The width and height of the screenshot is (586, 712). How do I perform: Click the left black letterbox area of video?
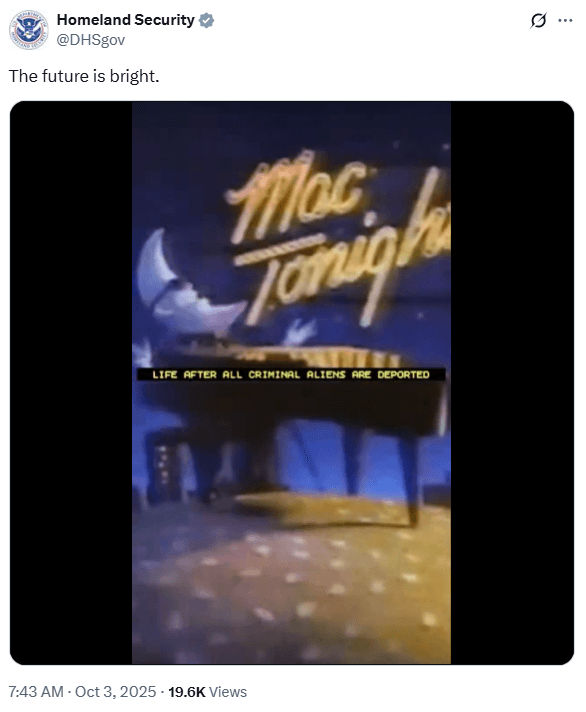point(71,383)
